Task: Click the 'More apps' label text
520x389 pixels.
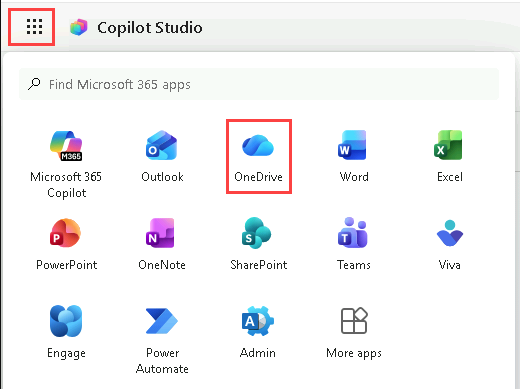Action: (x=354, y=353)
